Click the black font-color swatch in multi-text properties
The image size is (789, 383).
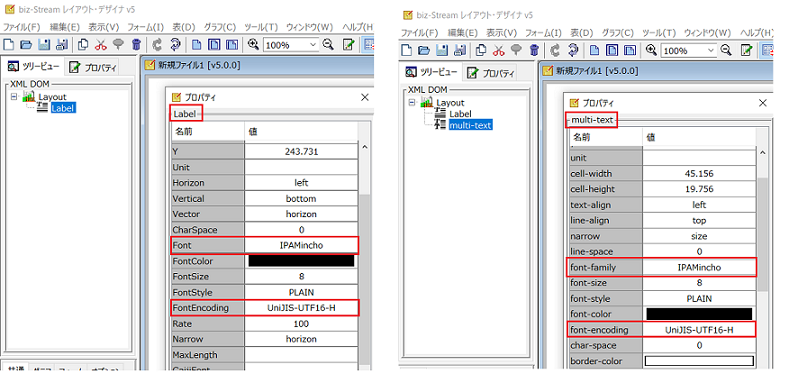coord(699,314)
